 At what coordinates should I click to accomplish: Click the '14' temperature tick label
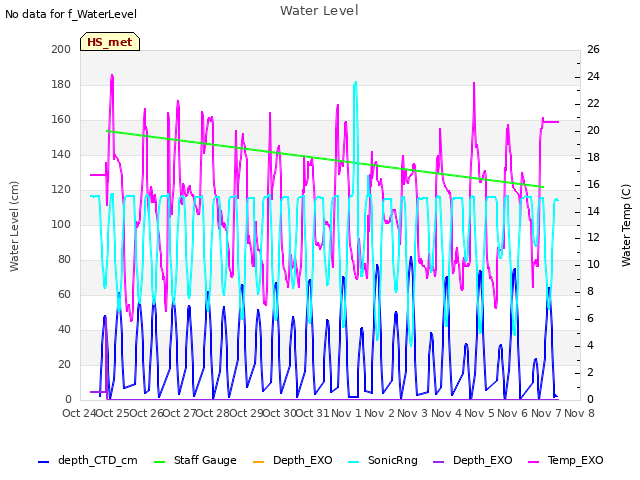click(x=593, y=211)
